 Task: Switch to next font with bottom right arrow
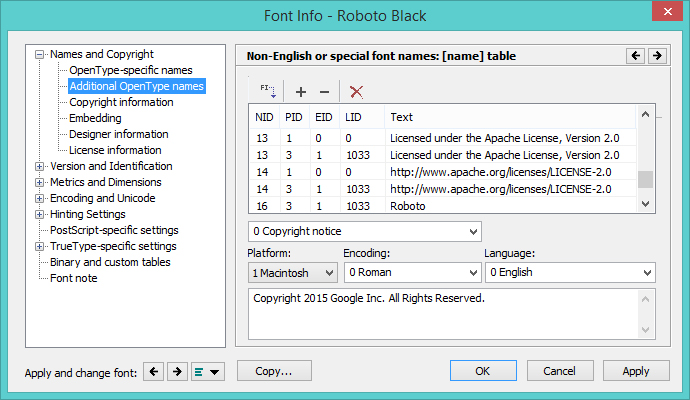pos(176,372)
